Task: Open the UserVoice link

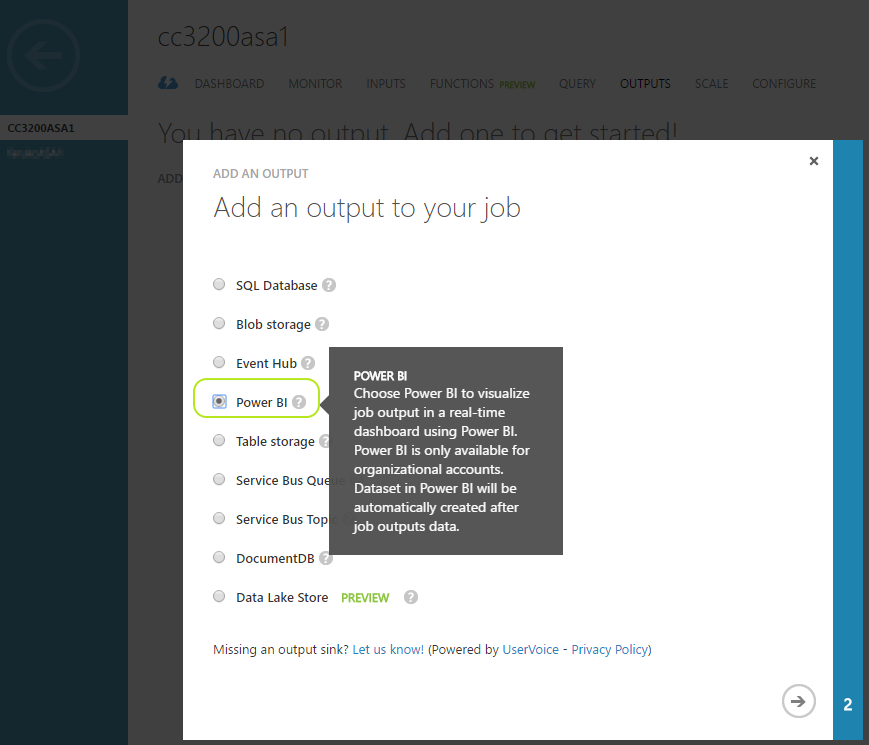Action: tap(530, 649)
